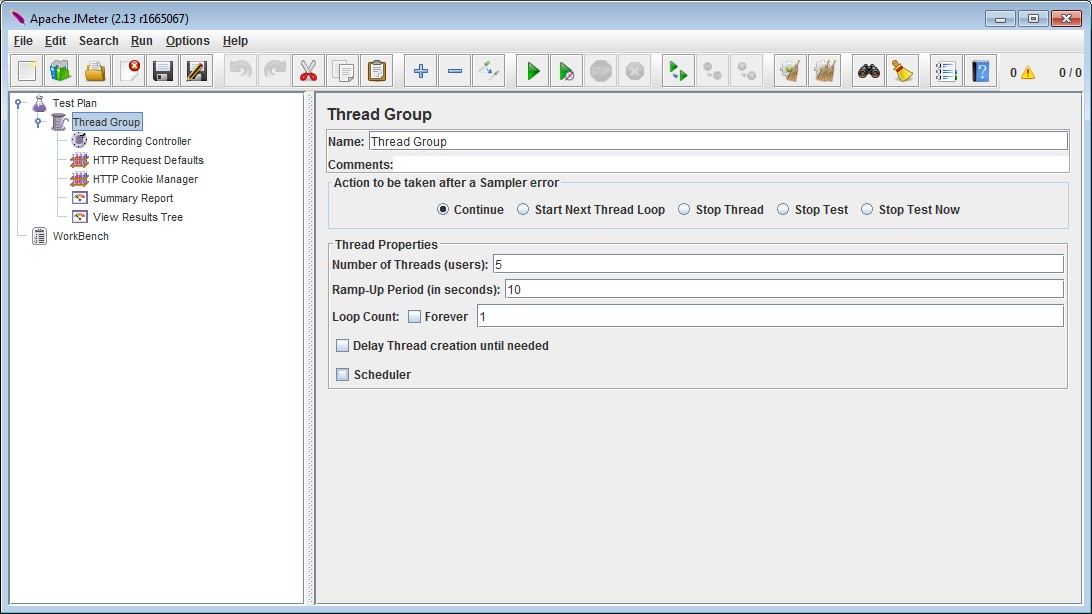Click the Ramp-Up Period field
Viewport: 1092px width, 614px height.
coord(784,290)
